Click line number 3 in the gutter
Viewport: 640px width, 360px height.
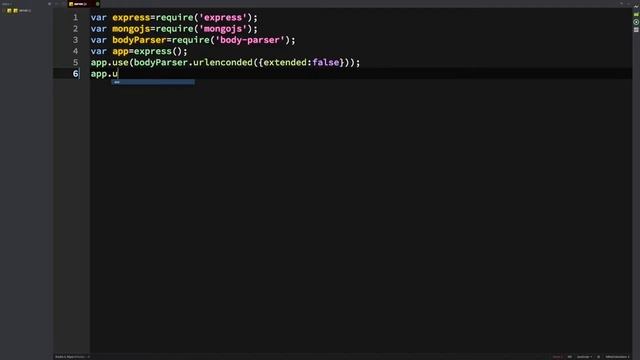click(x=76, y=40)
